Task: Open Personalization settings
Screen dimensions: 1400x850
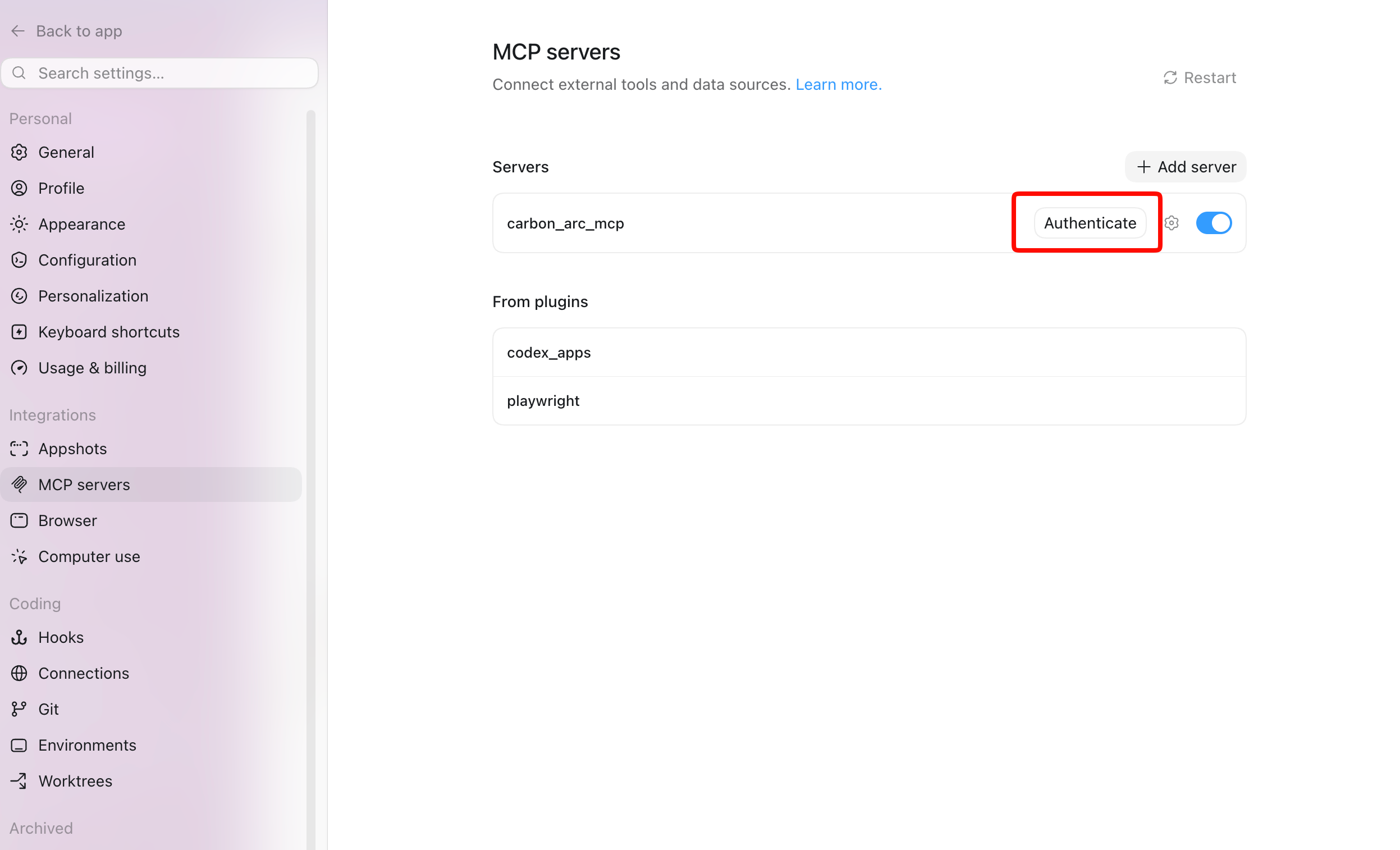Action: pos(150,296)
